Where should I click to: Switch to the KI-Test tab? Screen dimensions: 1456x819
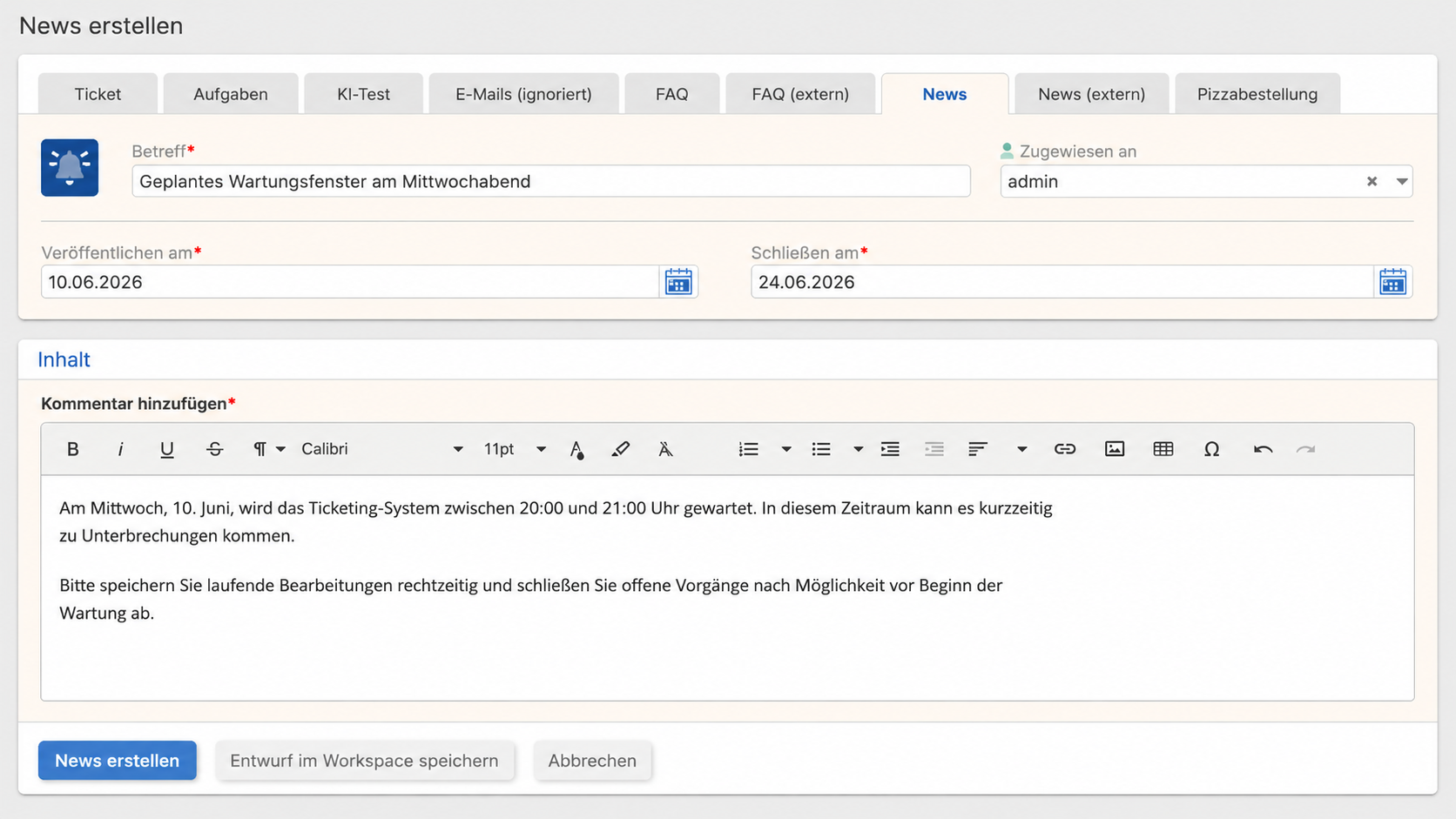point(363,94)
